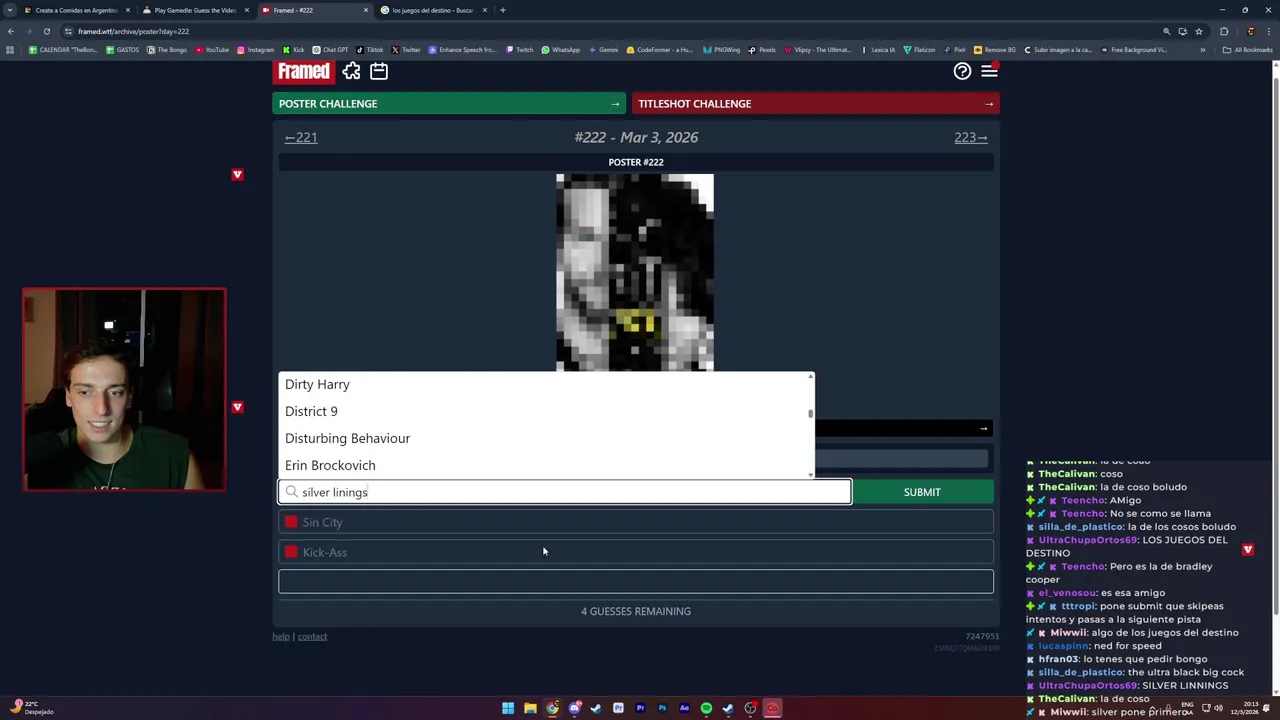
Task: Click the Kick-Ass wrong guess row
Action: (636, 552)
